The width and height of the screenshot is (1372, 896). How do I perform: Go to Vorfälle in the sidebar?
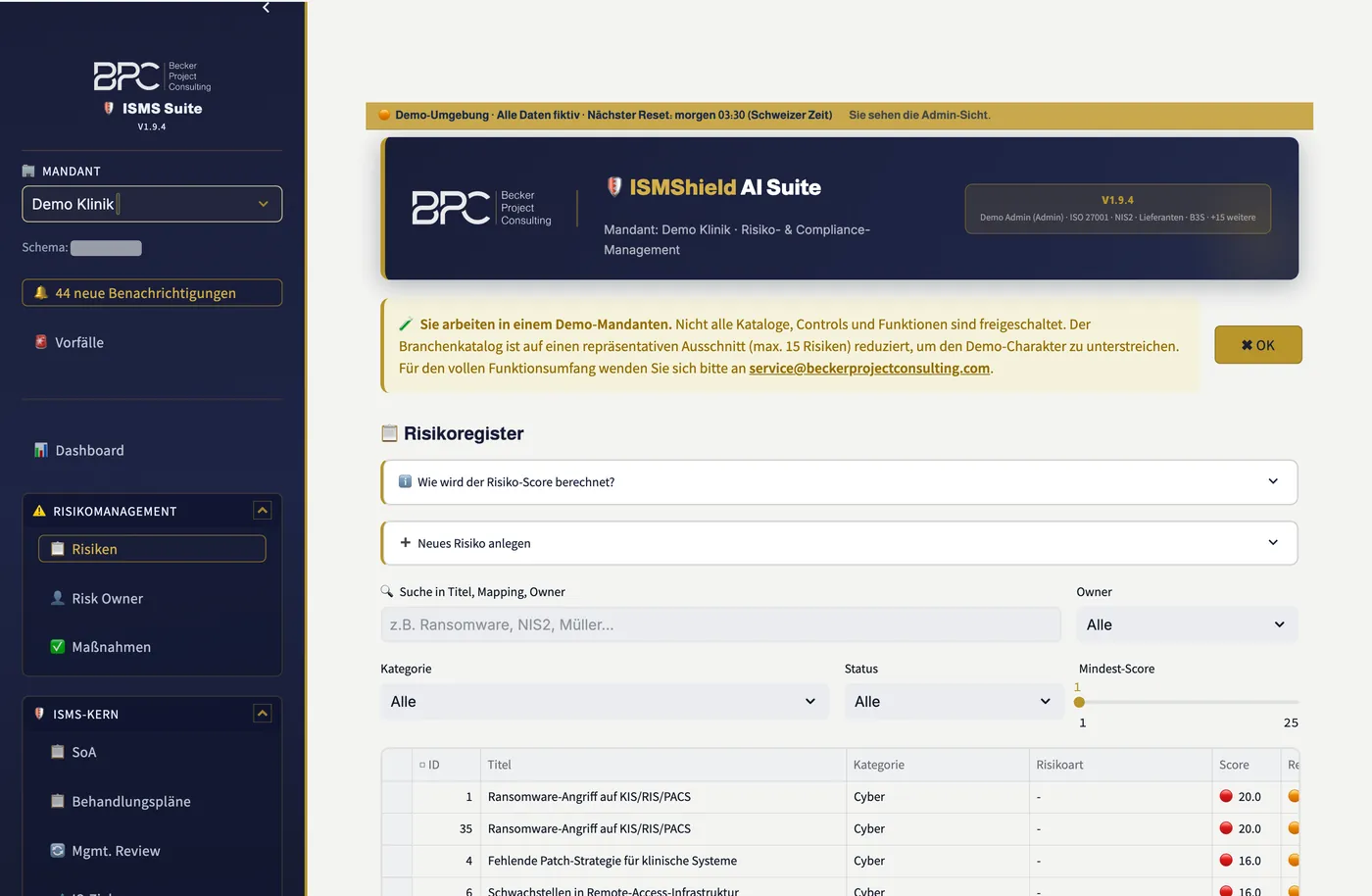78,342
